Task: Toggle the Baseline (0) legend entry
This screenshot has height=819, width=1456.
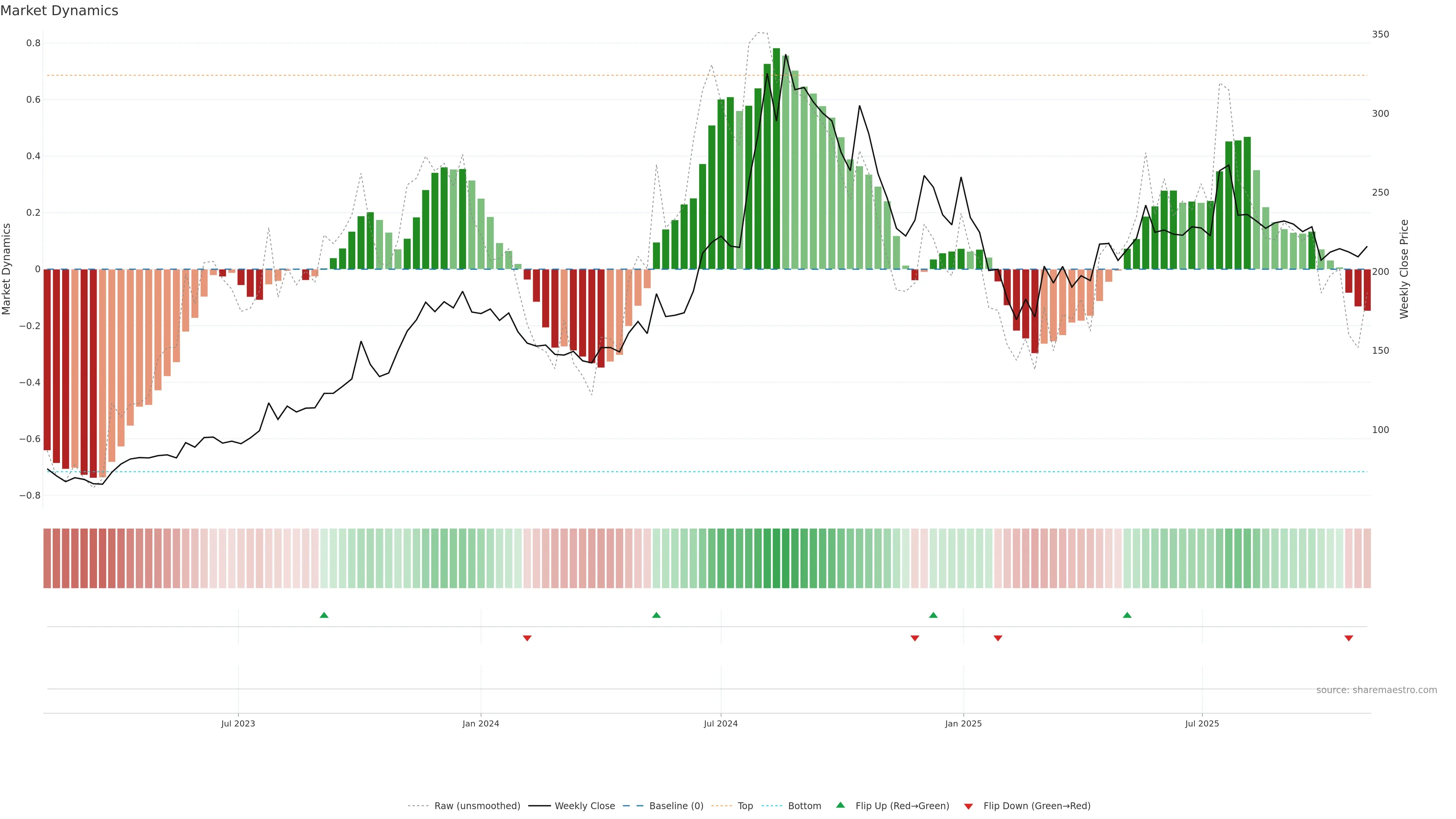Action: coord(676,806)
